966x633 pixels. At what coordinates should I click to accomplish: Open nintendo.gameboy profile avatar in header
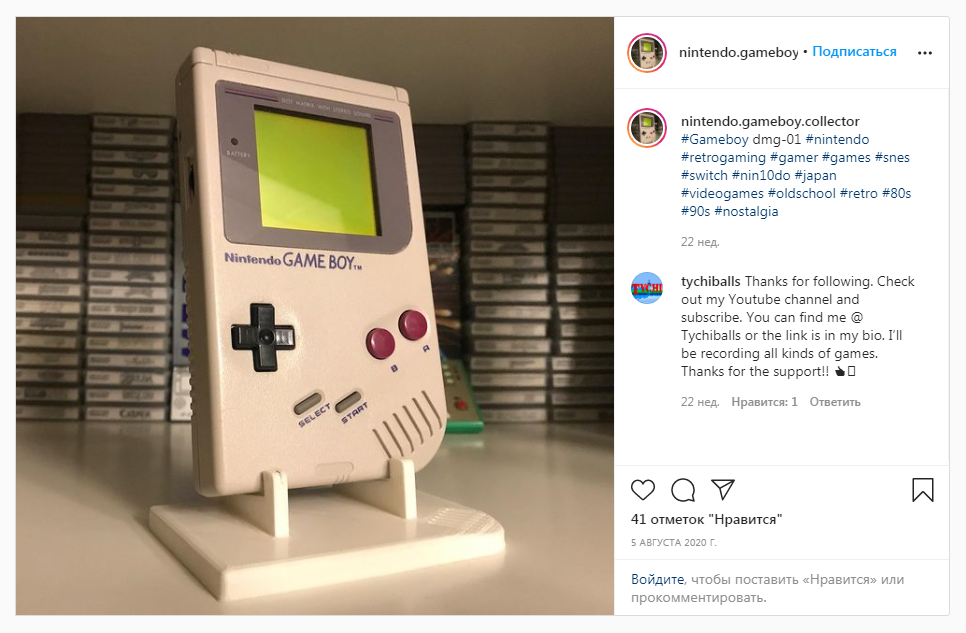(647, 53)
